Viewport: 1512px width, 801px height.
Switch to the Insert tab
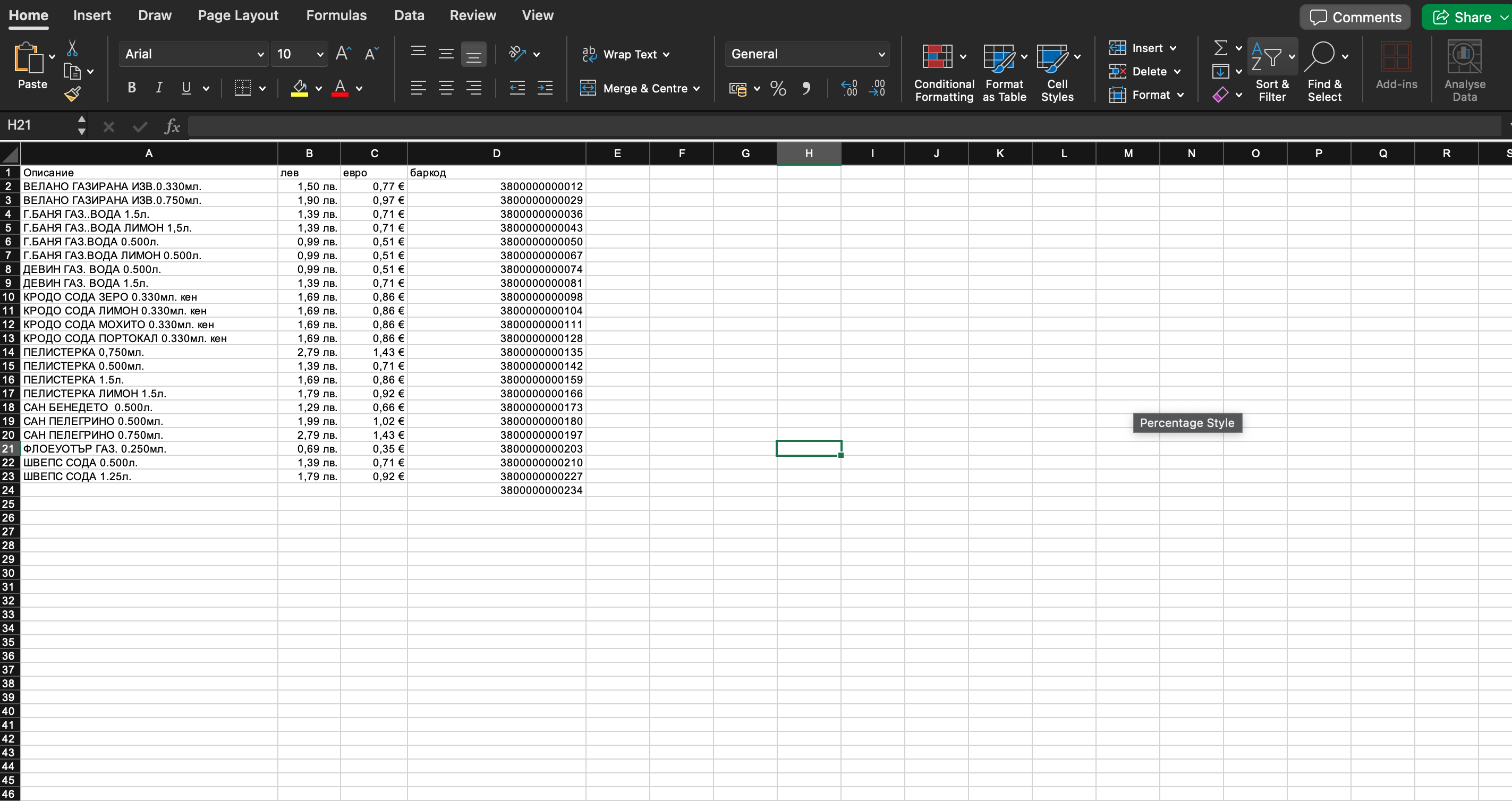(92, 16)
